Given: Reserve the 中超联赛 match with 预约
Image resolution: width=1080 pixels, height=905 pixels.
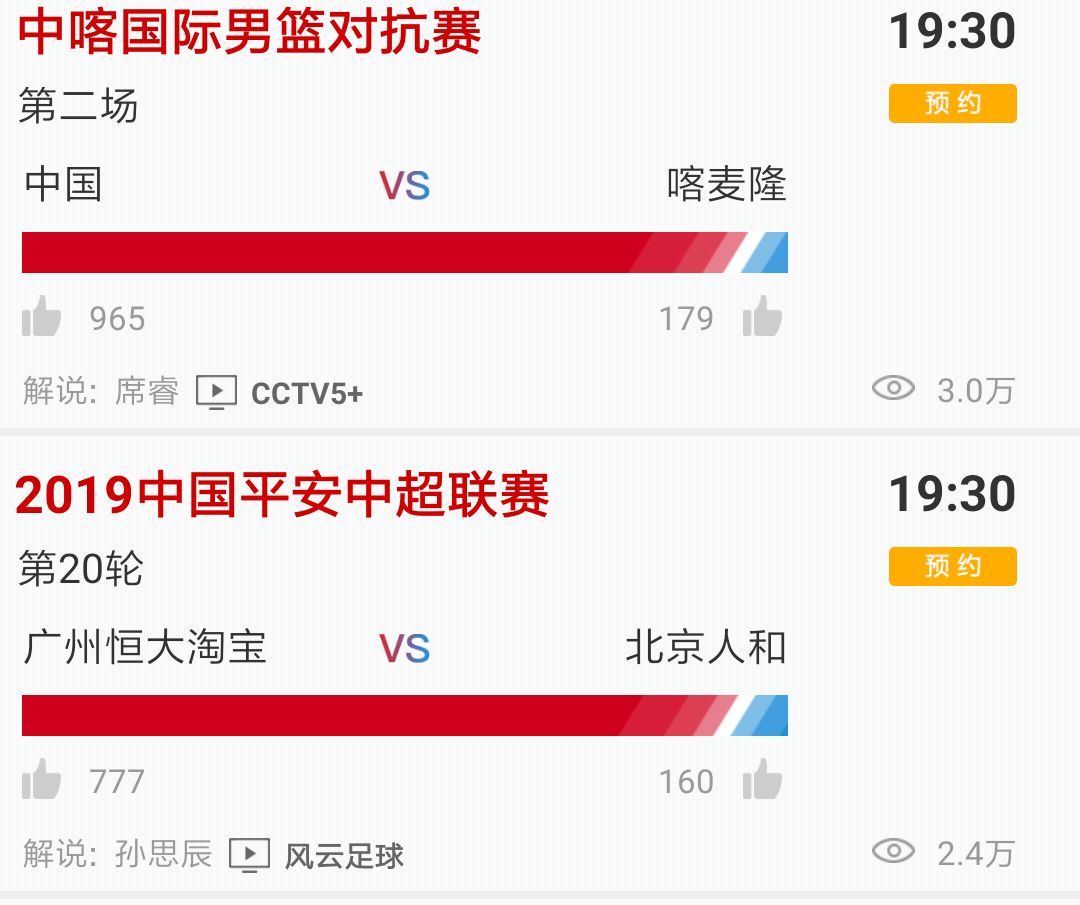Looking at the screenshot, I should (952, 567).
